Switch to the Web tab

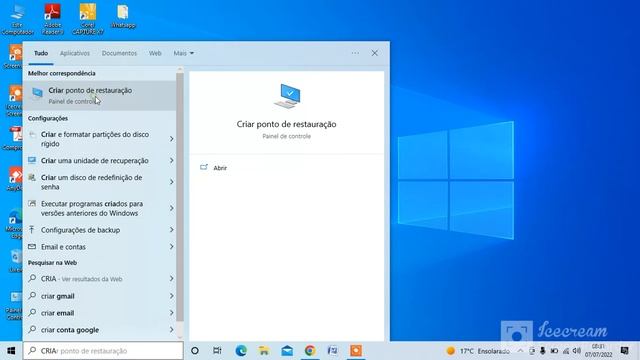155,53
